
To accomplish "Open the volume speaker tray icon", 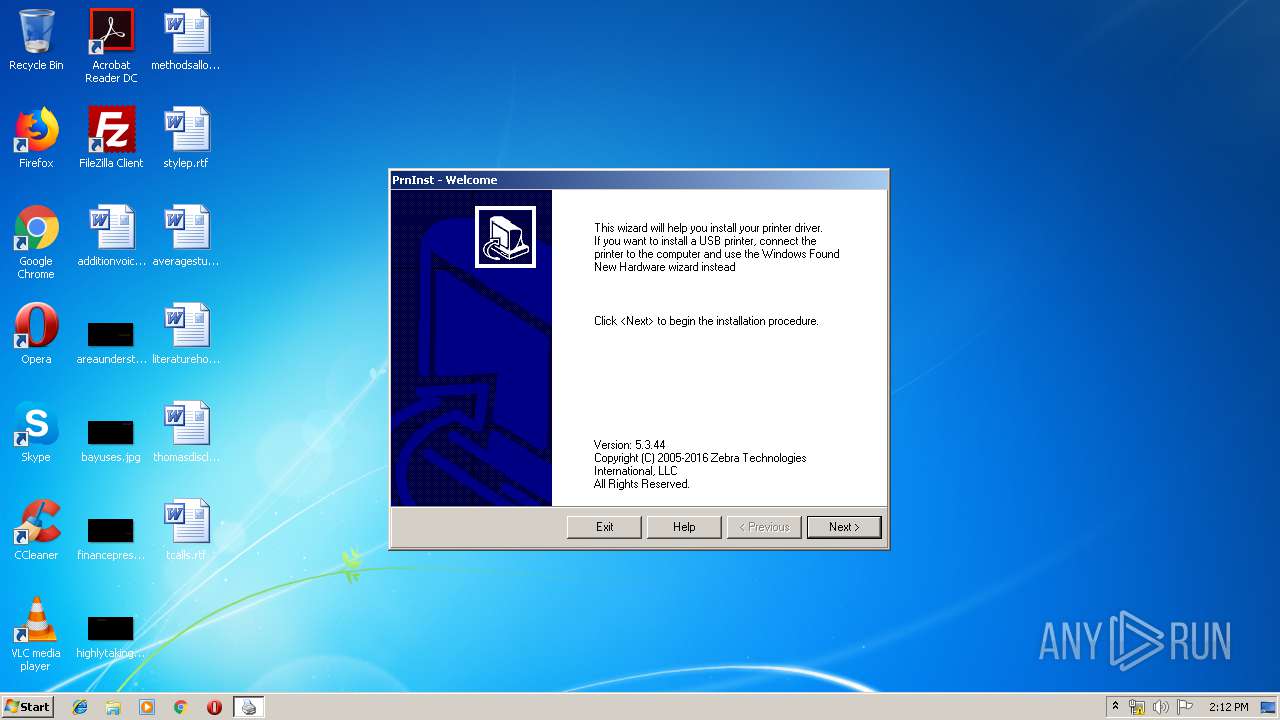I will [x=1161, y=707].
